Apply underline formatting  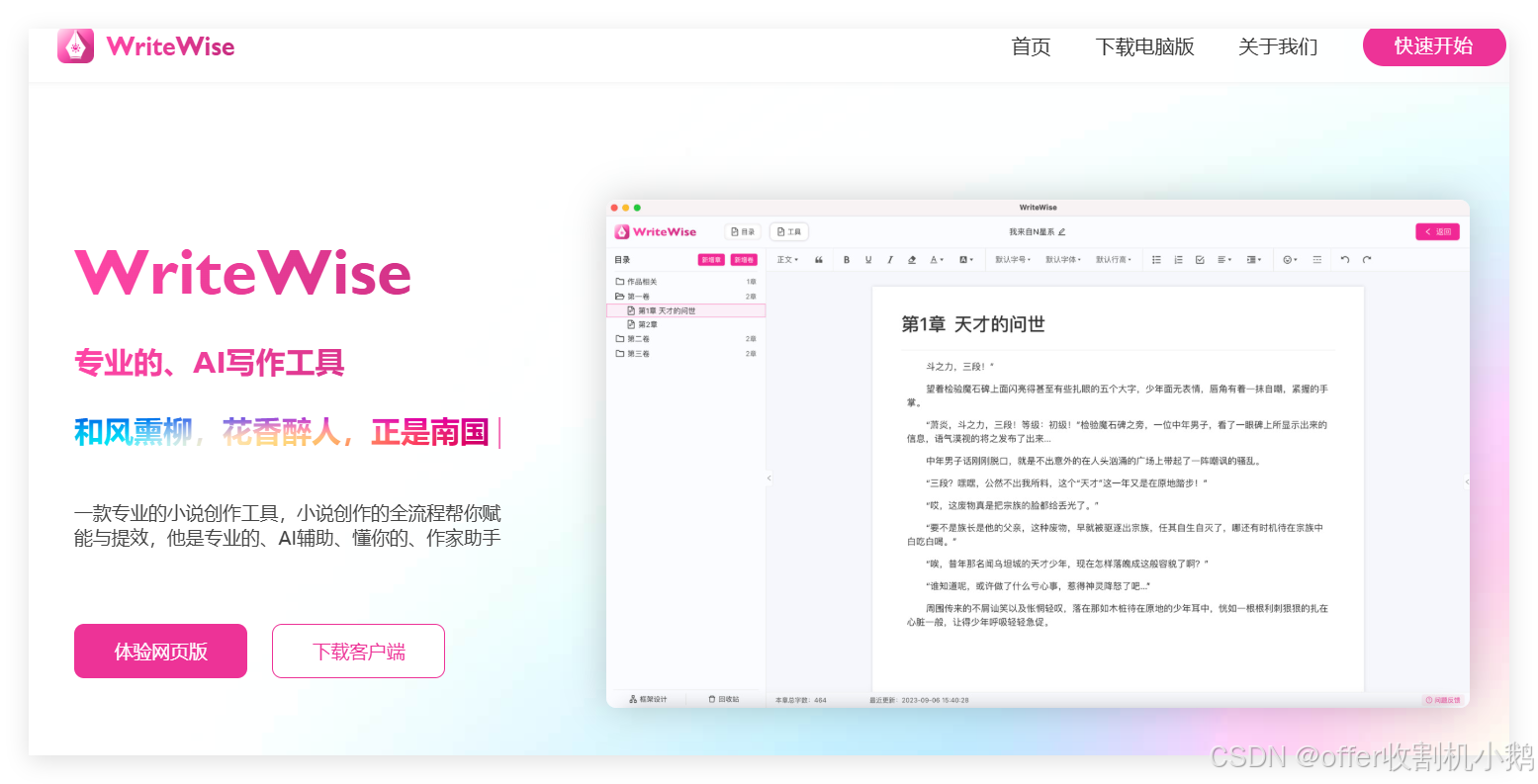point(867,259)
